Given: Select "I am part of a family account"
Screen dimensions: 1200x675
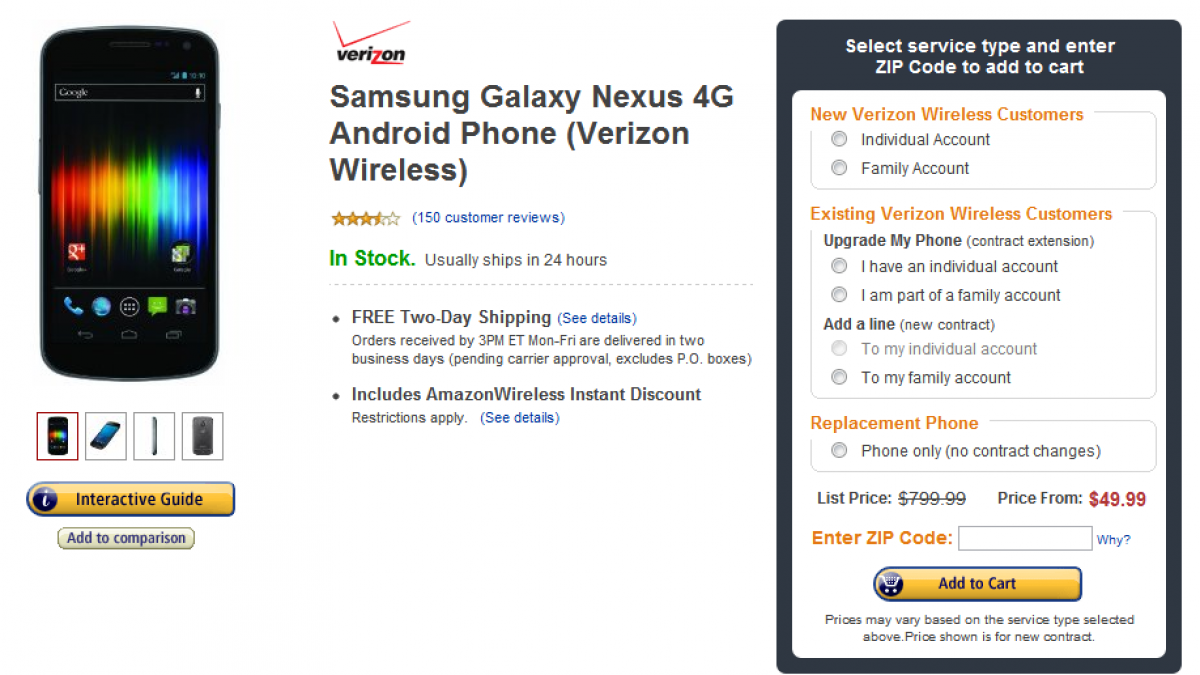Looking at the screenshot, I should tap(840, 295).
